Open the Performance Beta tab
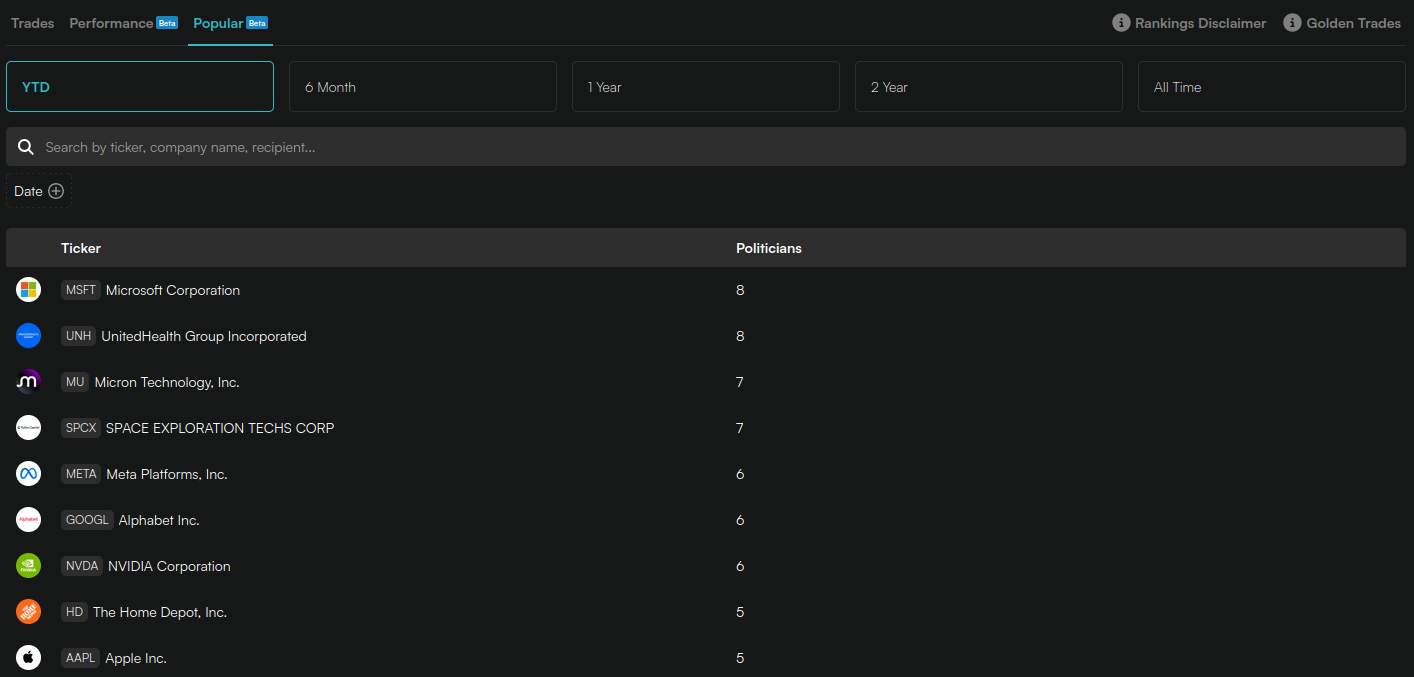The width and height of the screenshot is (1414, 677). click(x=124, y=23)
